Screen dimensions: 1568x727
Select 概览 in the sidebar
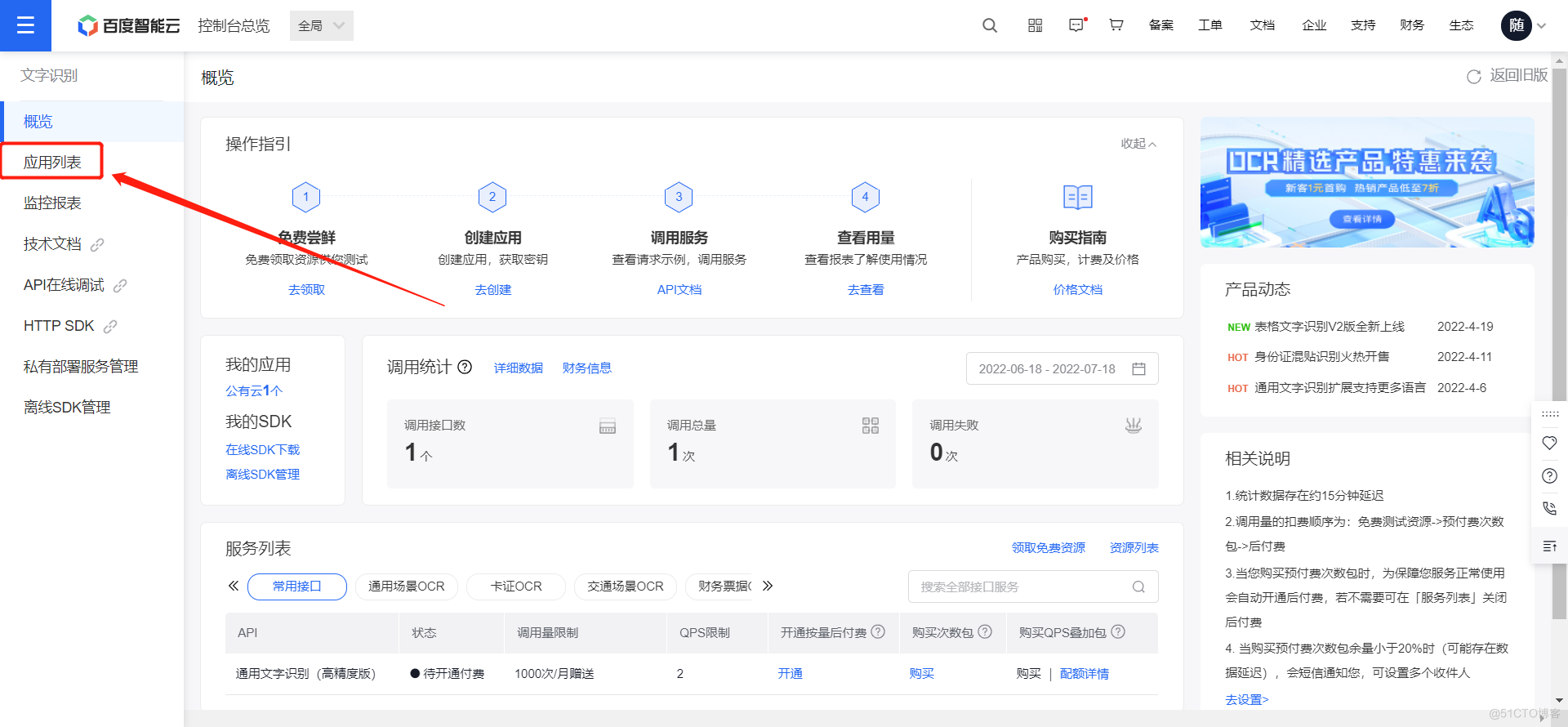92,122
